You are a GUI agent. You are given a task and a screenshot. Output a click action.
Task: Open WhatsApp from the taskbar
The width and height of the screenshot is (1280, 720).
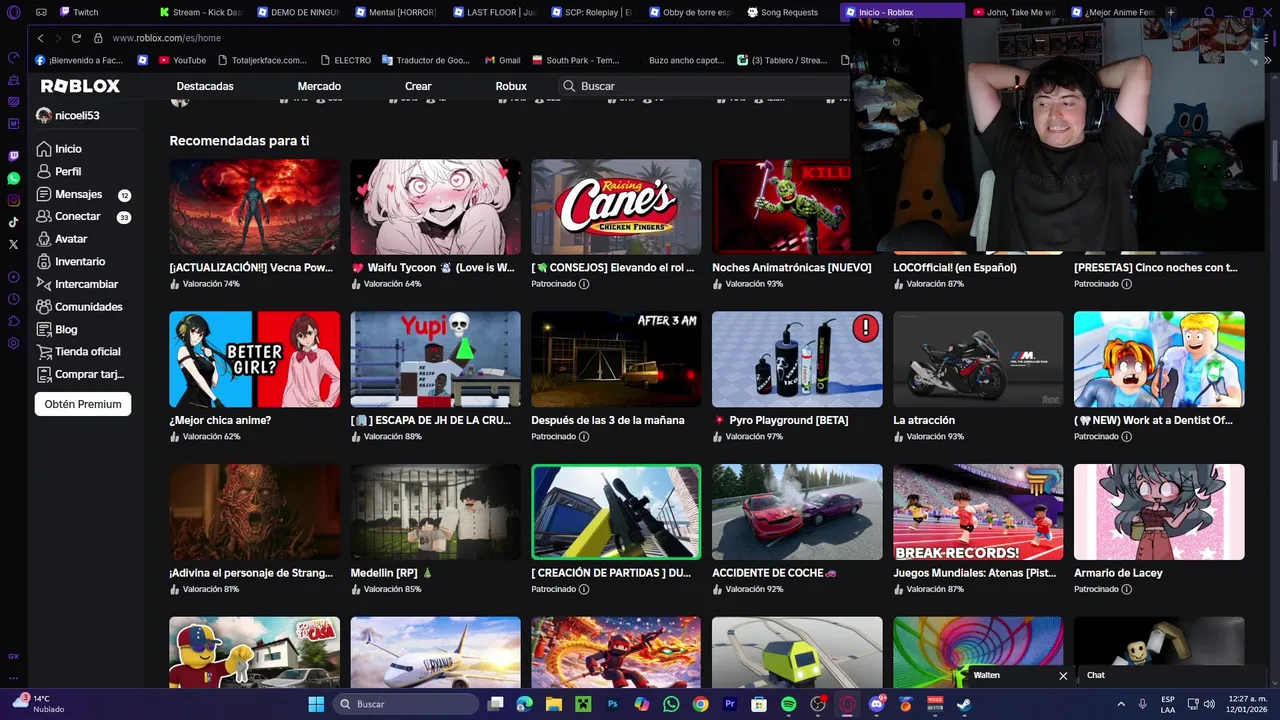pyautogui.click(x=671, y=704)
